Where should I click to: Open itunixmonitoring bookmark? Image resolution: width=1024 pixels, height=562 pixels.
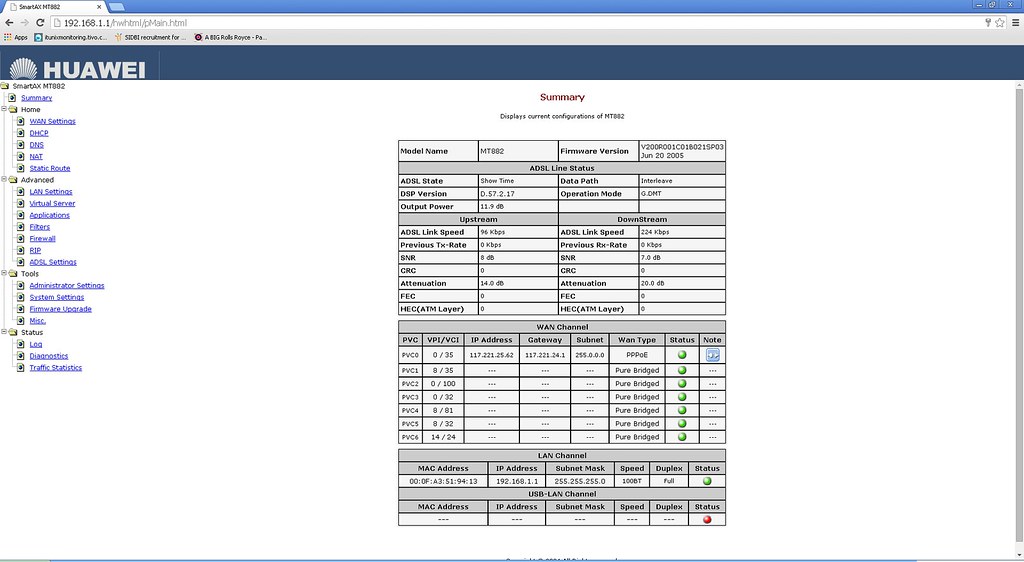point(71,38)
